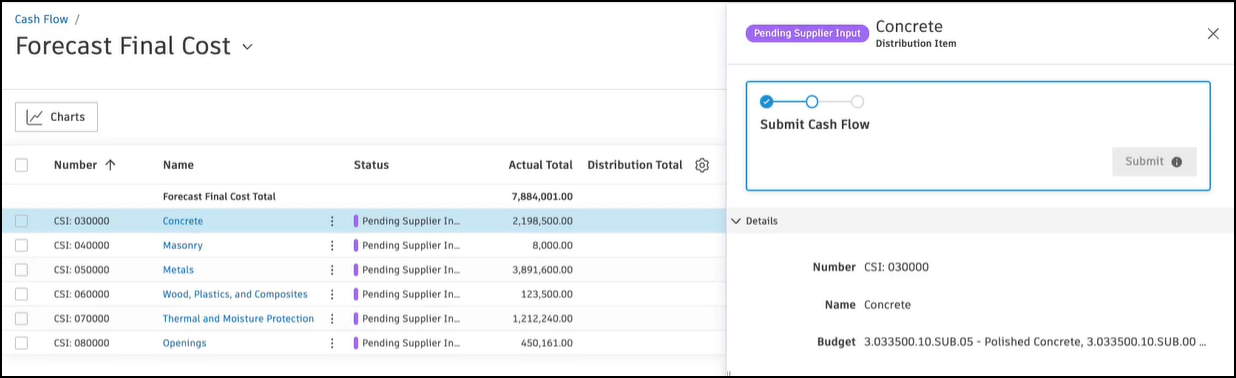The height and width of the screenshot is (378, 1236).
Task: Open the more-options menu for Metals row
Action: pos(332,270)
